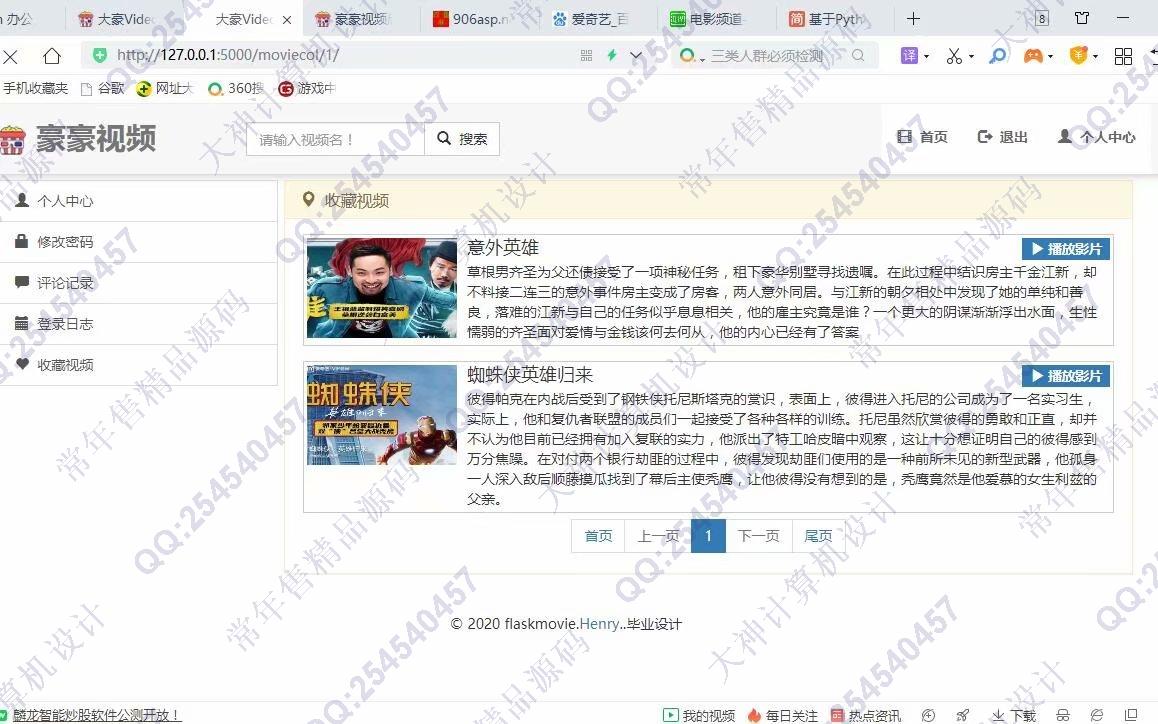This screenshot has width=1158, height=724.
Task: Open a new tab with the plus button
Action: pyautogui.click(x=914, y=18)
